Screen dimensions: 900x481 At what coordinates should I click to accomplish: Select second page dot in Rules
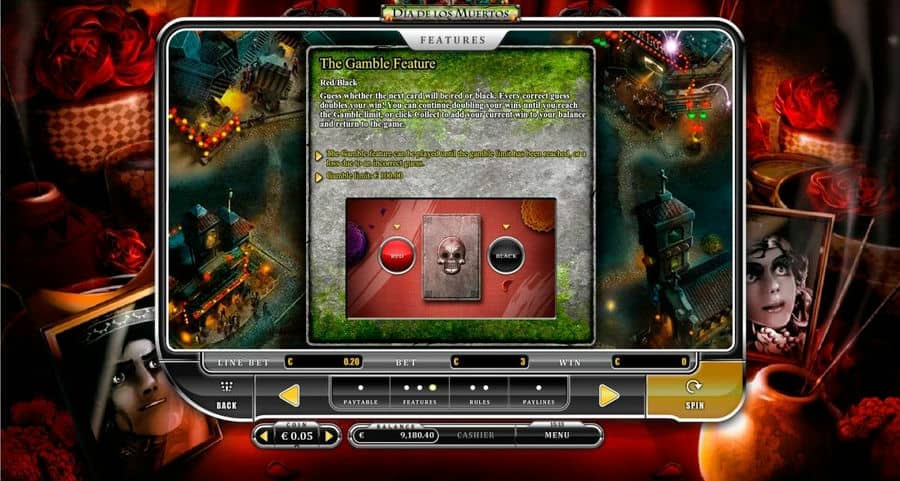[x=486, y=387]
